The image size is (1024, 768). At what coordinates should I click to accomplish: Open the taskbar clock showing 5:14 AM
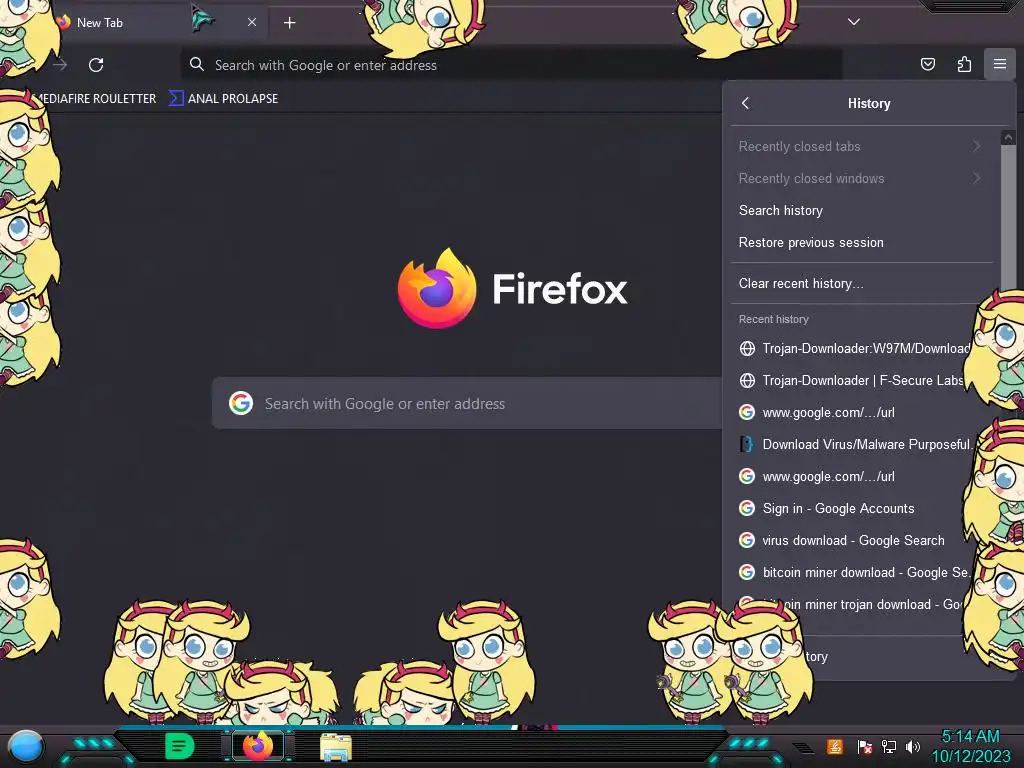pyautogui.click(x=970, y=746)
